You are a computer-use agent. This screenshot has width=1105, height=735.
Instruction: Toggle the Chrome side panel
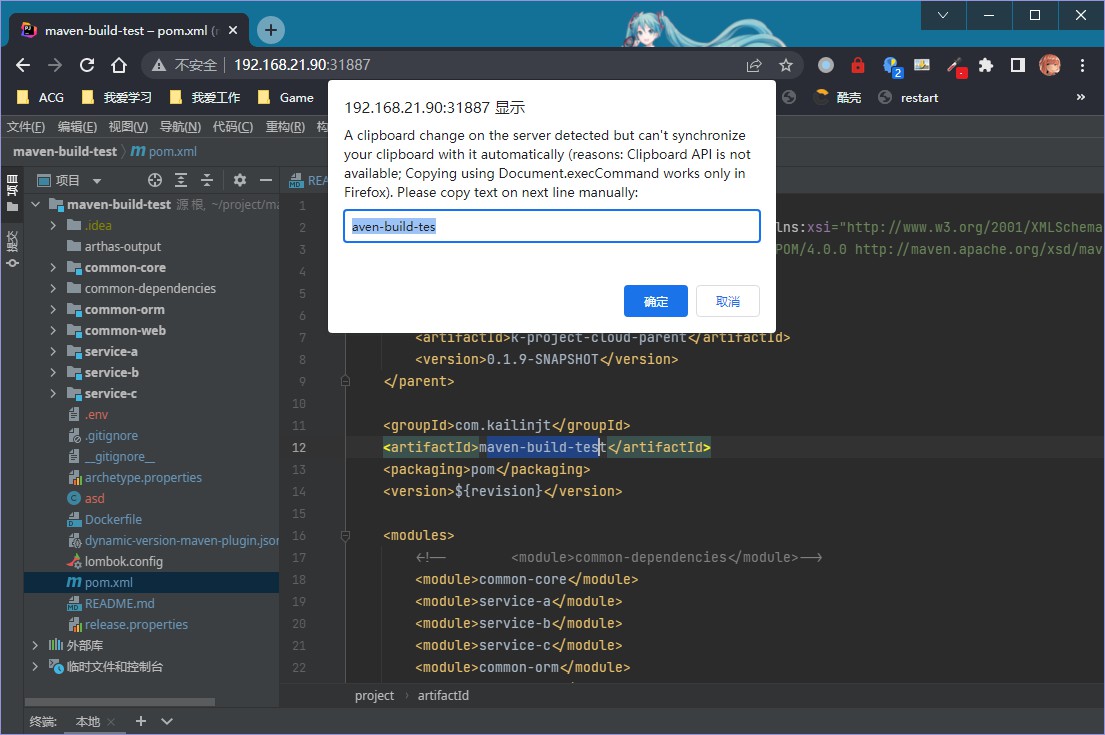[1017, 65]
